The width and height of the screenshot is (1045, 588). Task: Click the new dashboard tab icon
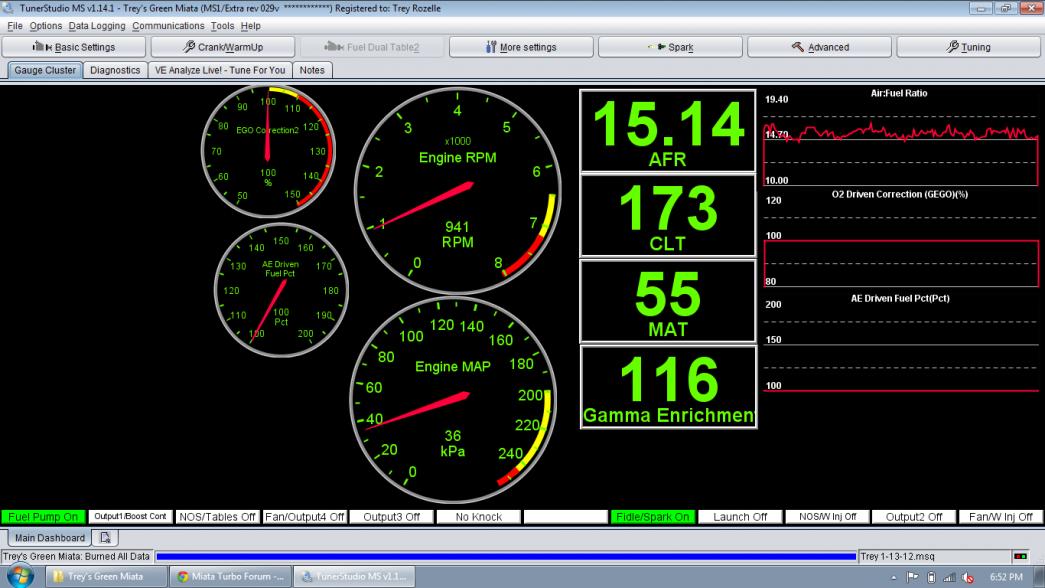click(x=104, y=538)
